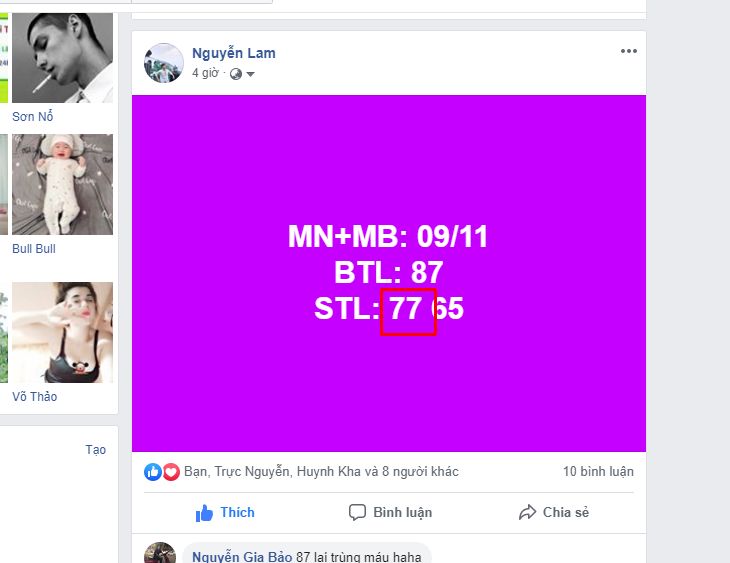The width and height of the screenshot is (730, 563).
Task: Click the Chia sẻ share arrow icon
Action: click(x=527, y=512)
